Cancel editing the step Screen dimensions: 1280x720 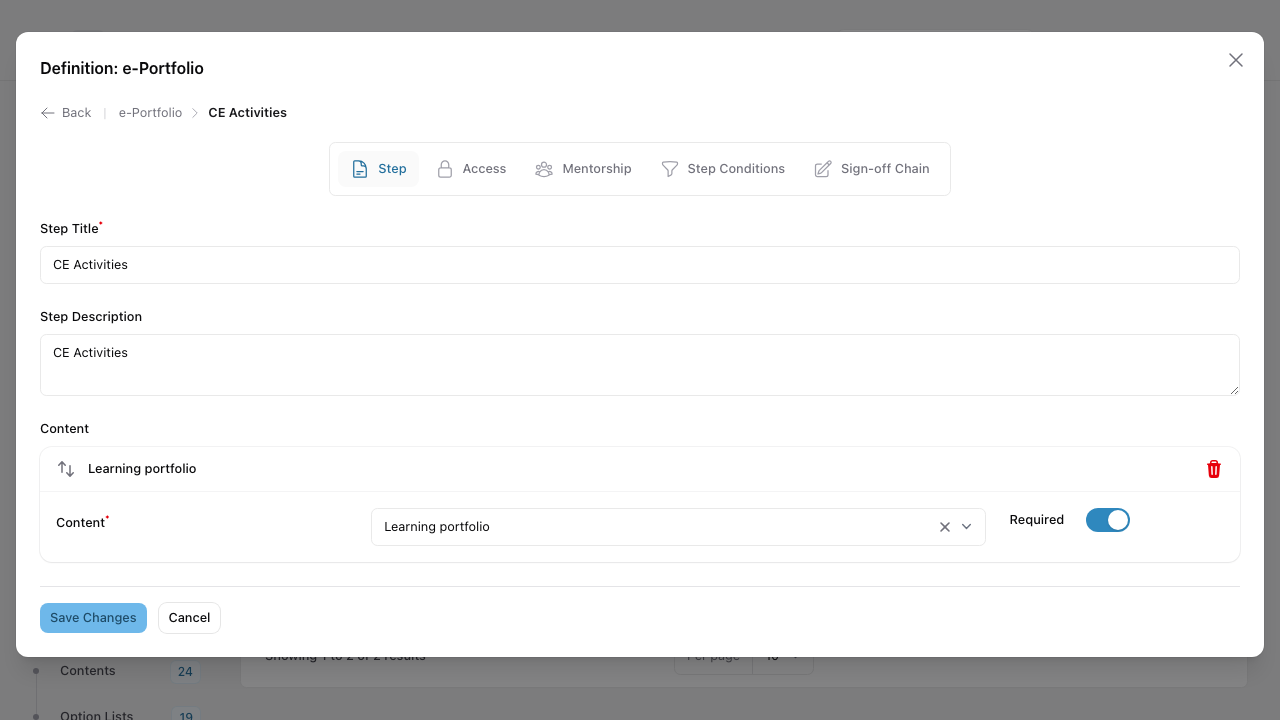tap(189, 618)
